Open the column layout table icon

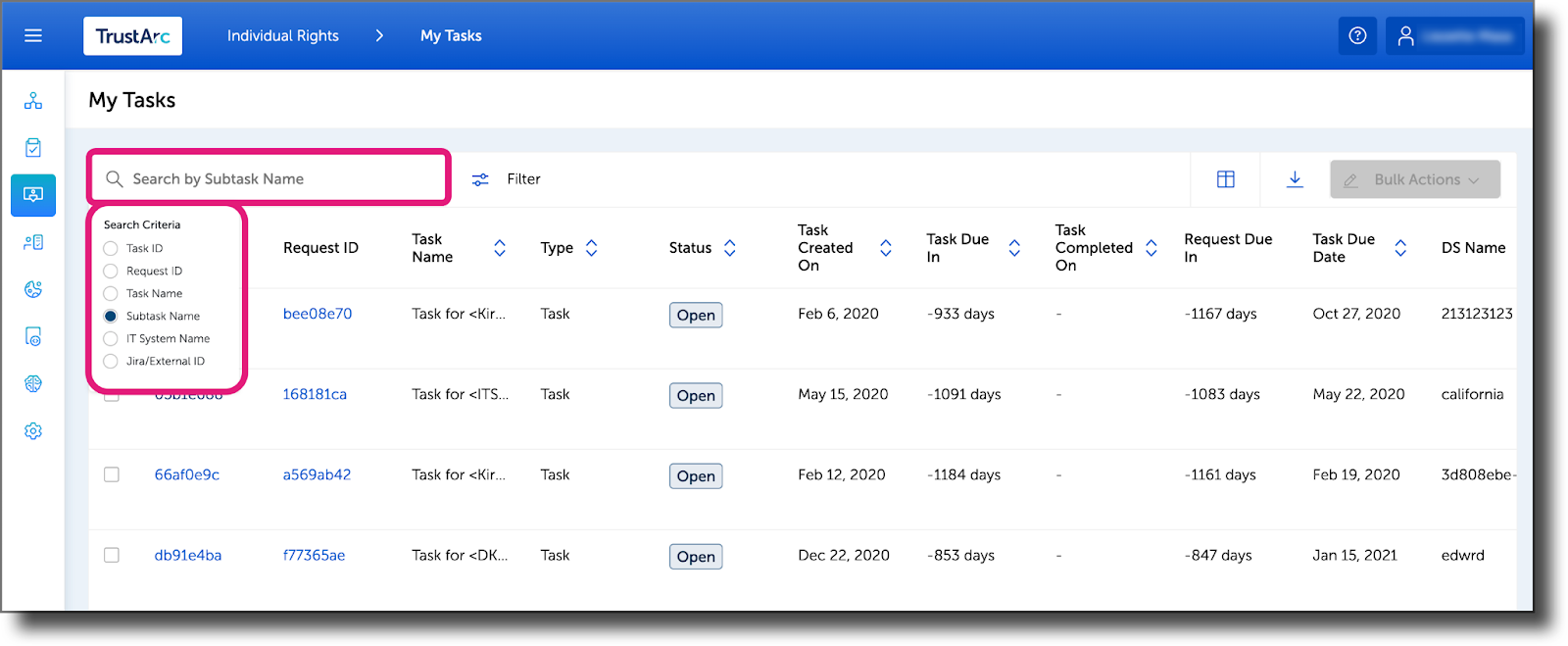coord(1225,179)
